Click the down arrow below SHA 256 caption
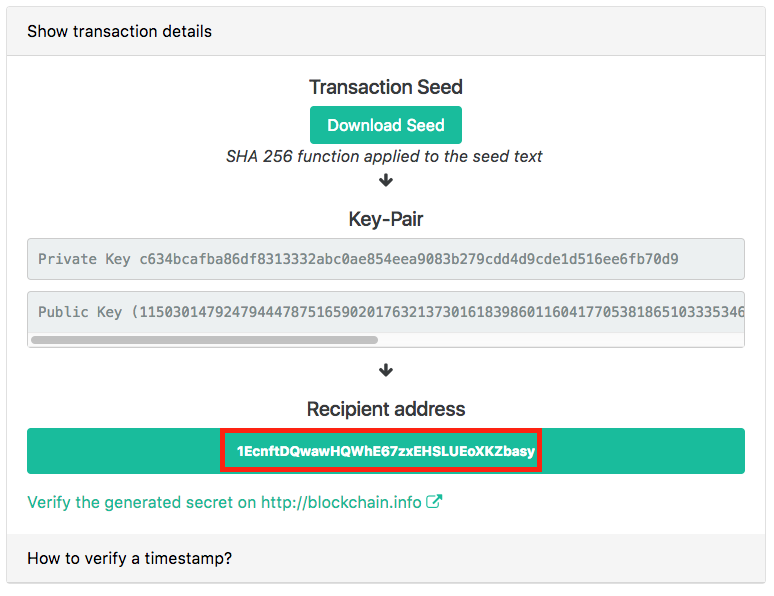The width and height of the screenshot is (774, 596). pos(386,180)
